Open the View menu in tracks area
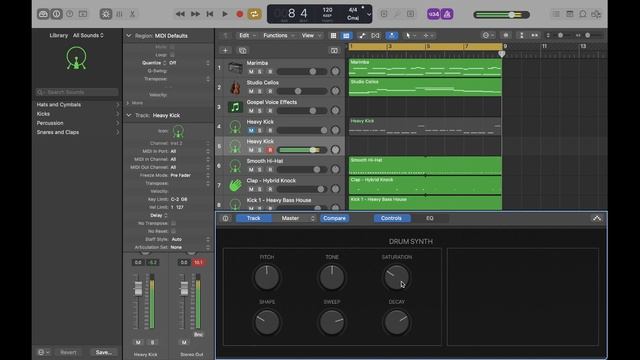The image size is (640, 360). (x=311, y=36)
